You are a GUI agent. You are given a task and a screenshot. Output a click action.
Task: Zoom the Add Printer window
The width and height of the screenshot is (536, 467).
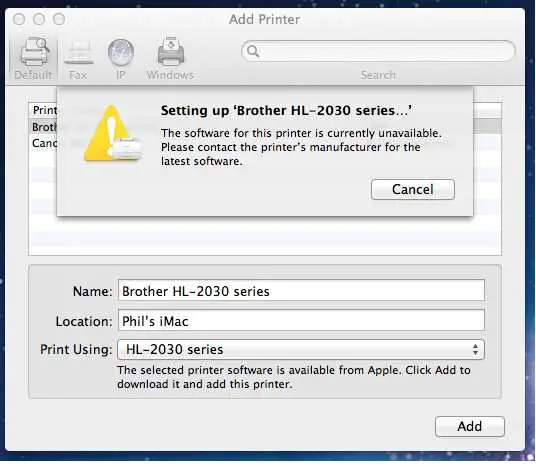(59, 19)
